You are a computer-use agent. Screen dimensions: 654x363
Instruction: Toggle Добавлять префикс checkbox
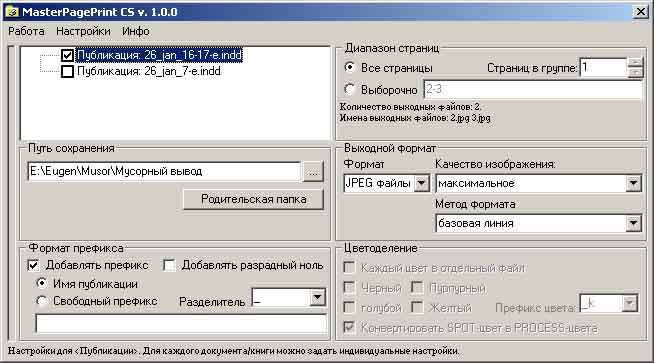click(33, 265)
